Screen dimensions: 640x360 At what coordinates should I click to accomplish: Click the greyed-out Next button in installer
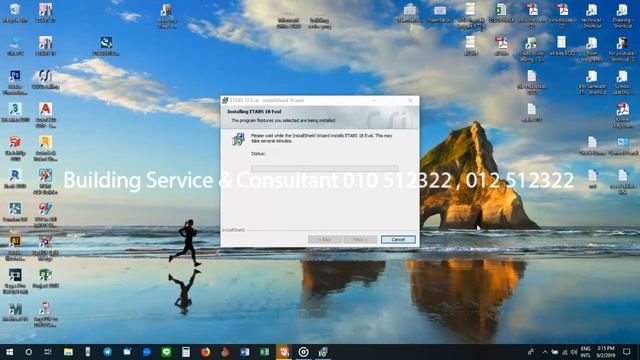tap(360, 240)
